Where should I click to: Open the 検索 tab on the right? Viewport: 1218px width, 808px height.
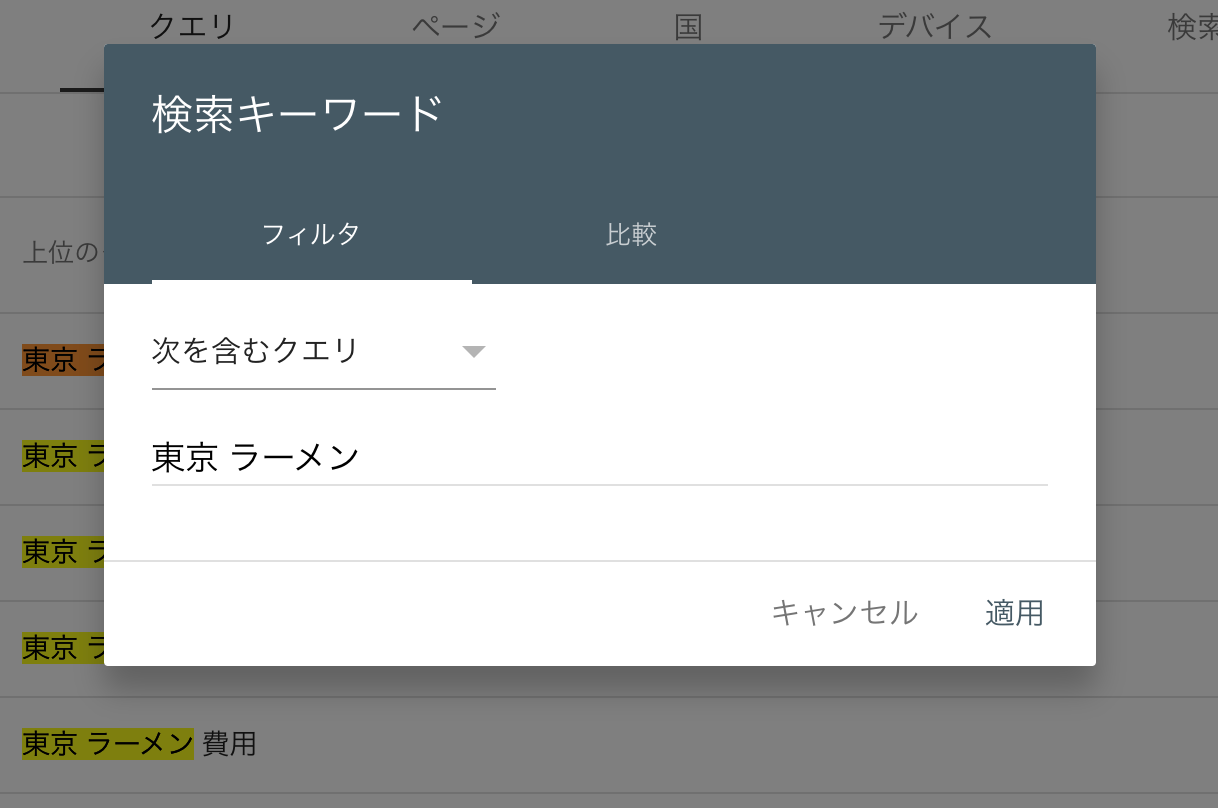pyautogui.click(x=1196, y=25)
